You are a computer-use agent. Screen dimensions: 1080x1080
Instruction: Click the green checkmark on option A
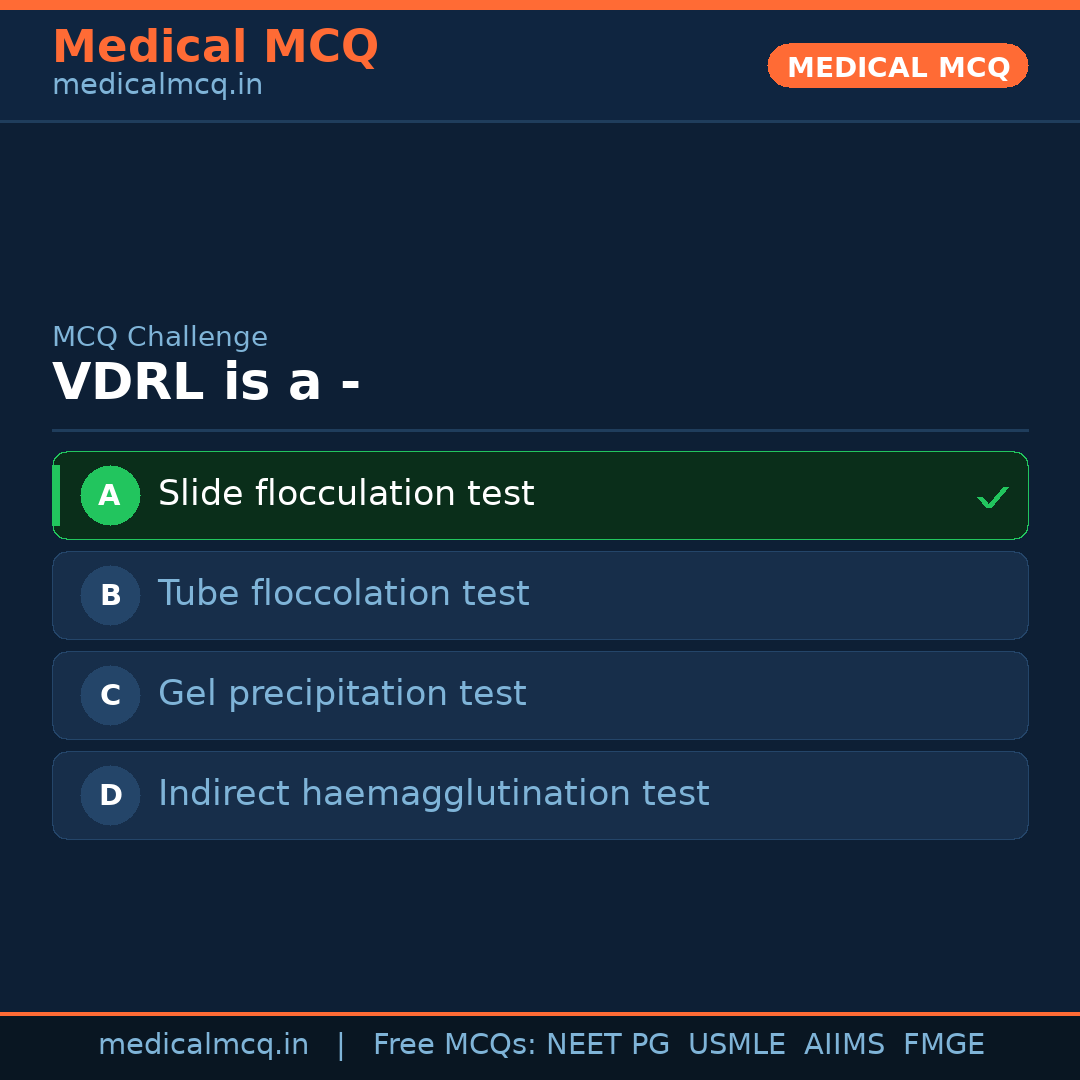(x=992, y=497)
